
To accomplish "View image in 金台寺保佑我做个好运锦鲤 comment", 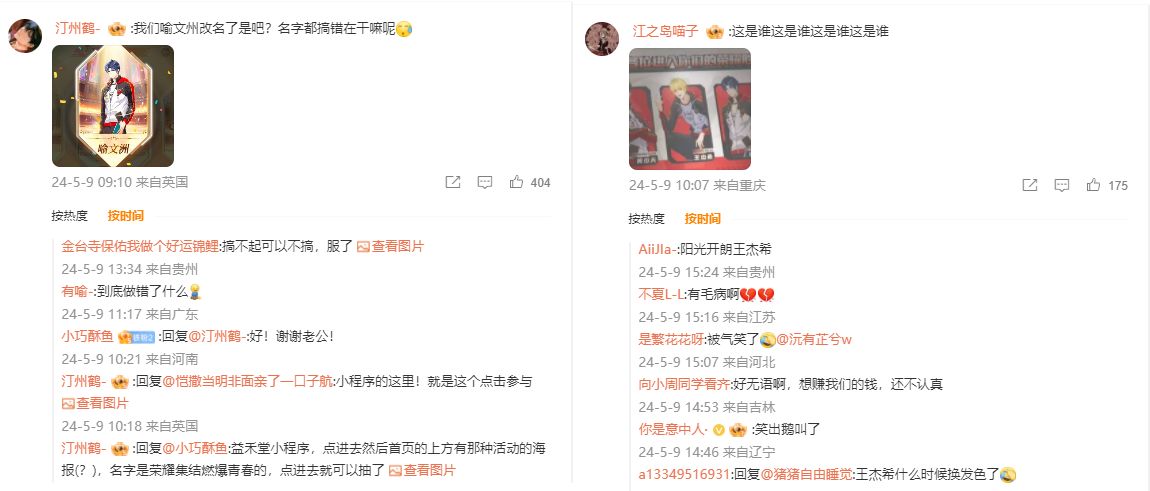I will pyautogui.click(x=390, y=247).
